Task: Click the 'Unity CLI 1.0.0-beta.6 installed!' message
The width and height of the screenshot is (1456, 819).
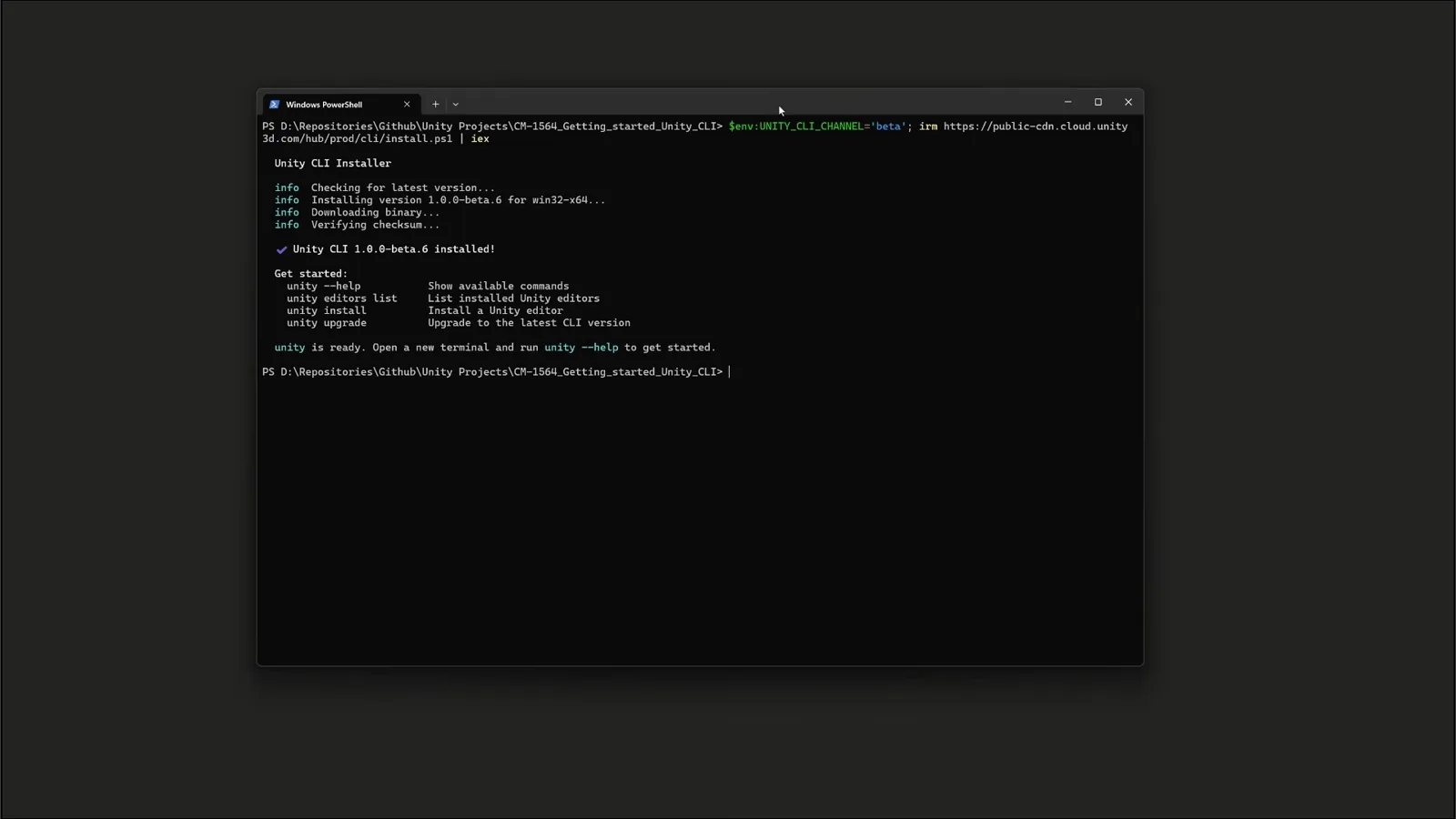Action: [x=394, y=249]
